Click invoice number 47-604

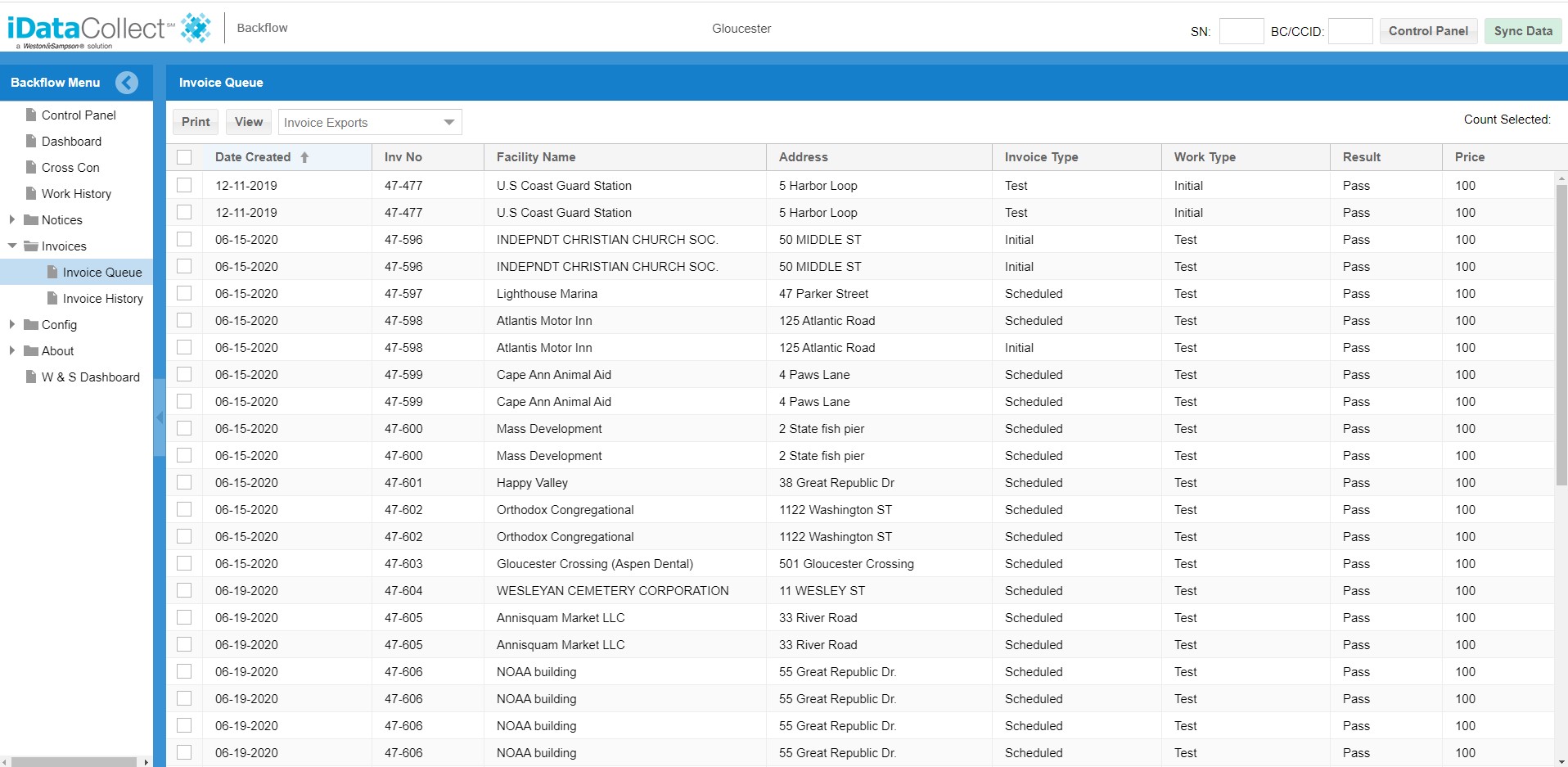click(403, 590)
